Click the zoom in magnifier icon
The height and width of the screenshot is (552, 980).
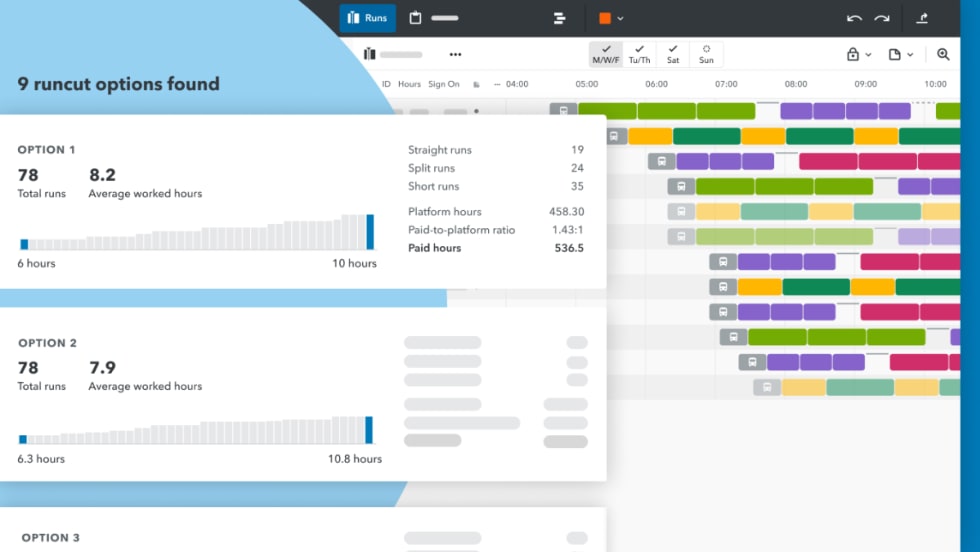943,54
